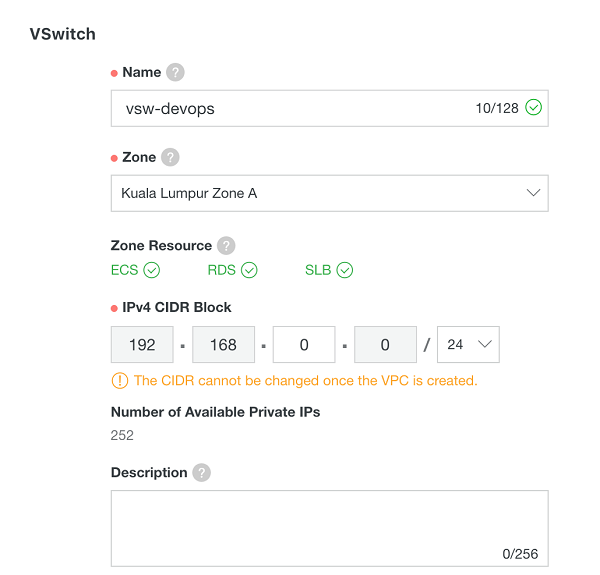Open the Kuala Lumpur Zone A dropdown
600x575 pixels.
[328, 193]
